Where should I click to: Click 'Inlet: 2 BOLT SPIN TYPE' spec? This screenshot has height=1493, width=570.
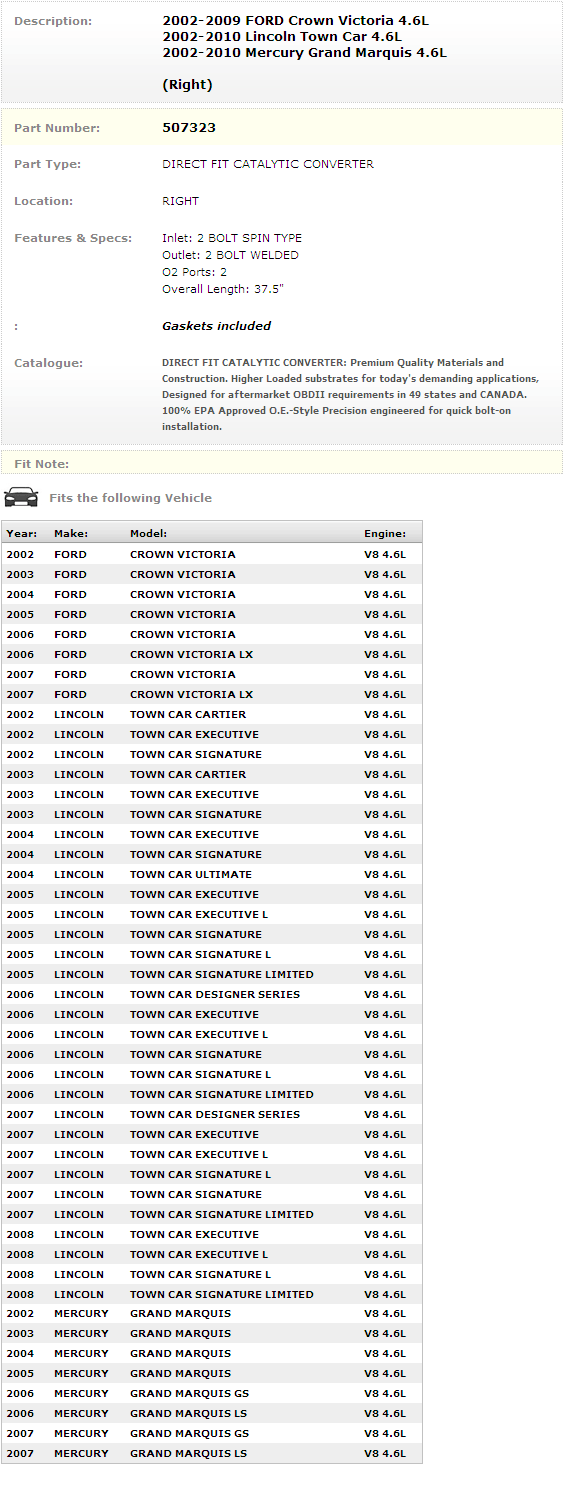(232, 238)
